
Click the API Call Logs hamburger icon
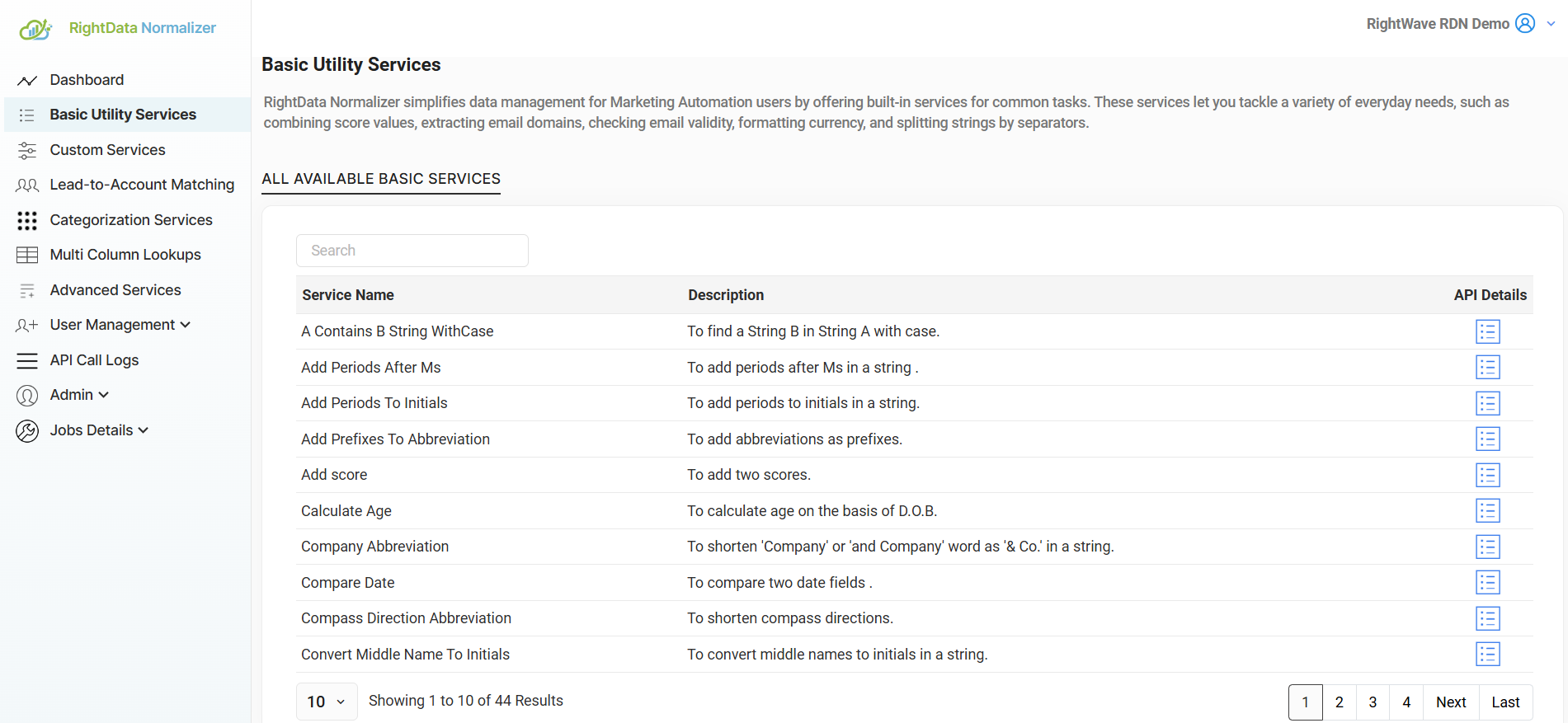(x=27, y=360)
